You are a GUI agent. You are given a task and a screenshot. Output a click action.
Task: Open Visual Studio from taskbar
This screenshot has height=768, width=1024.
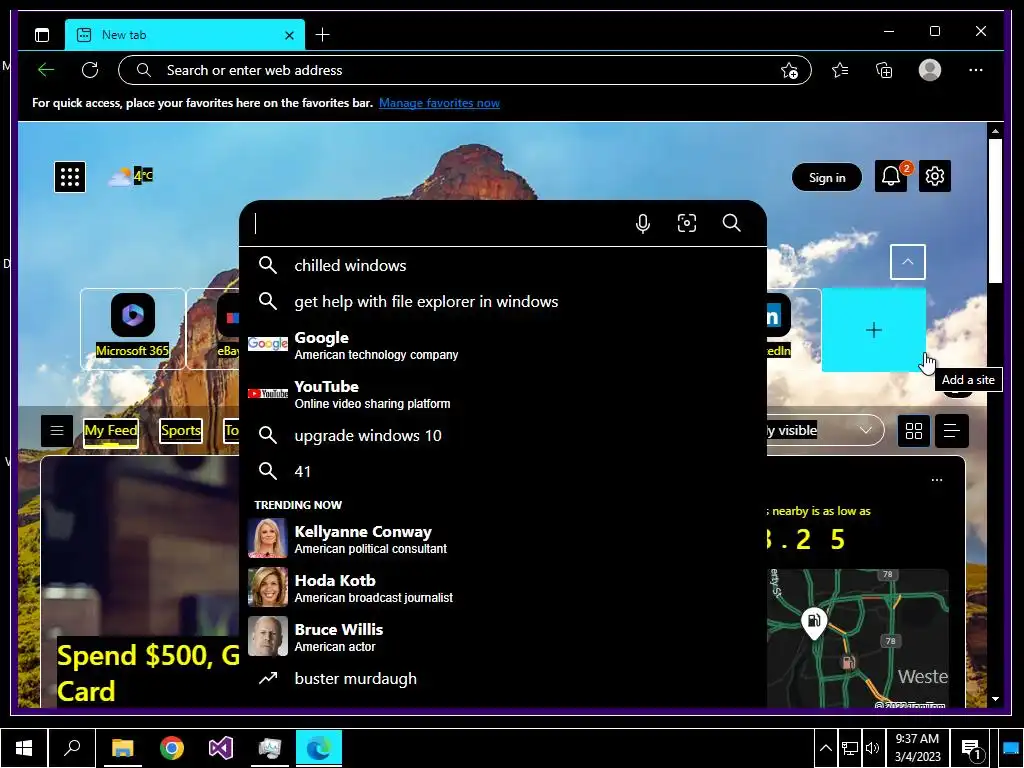pyautogui.click(x=221, y=748)
